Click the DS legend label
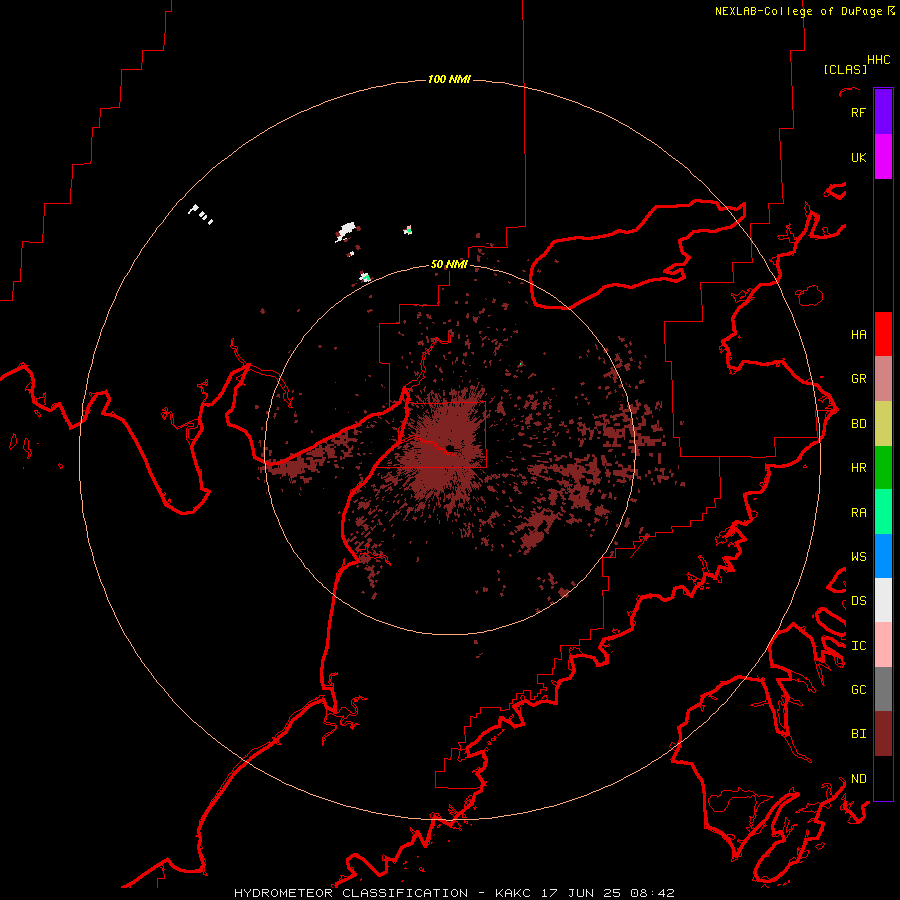Screen dimensions: 900x900 (858, 600)
